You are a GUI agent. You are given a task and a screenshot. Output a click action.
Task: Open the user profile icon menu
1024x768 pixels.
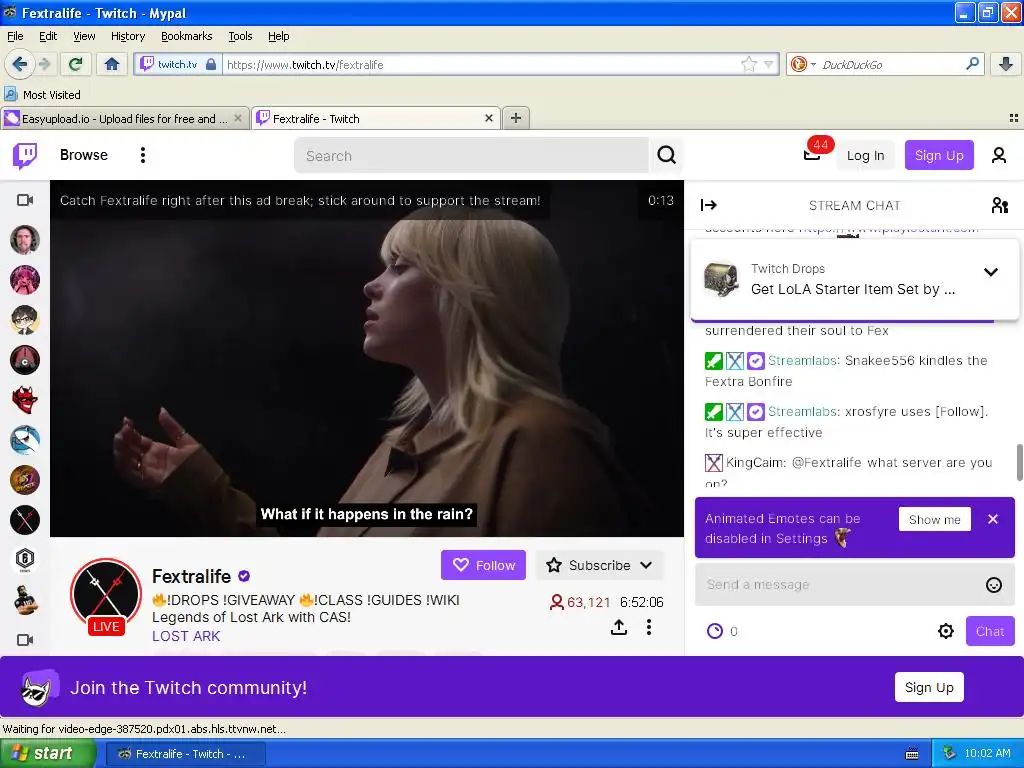point(999,155)
